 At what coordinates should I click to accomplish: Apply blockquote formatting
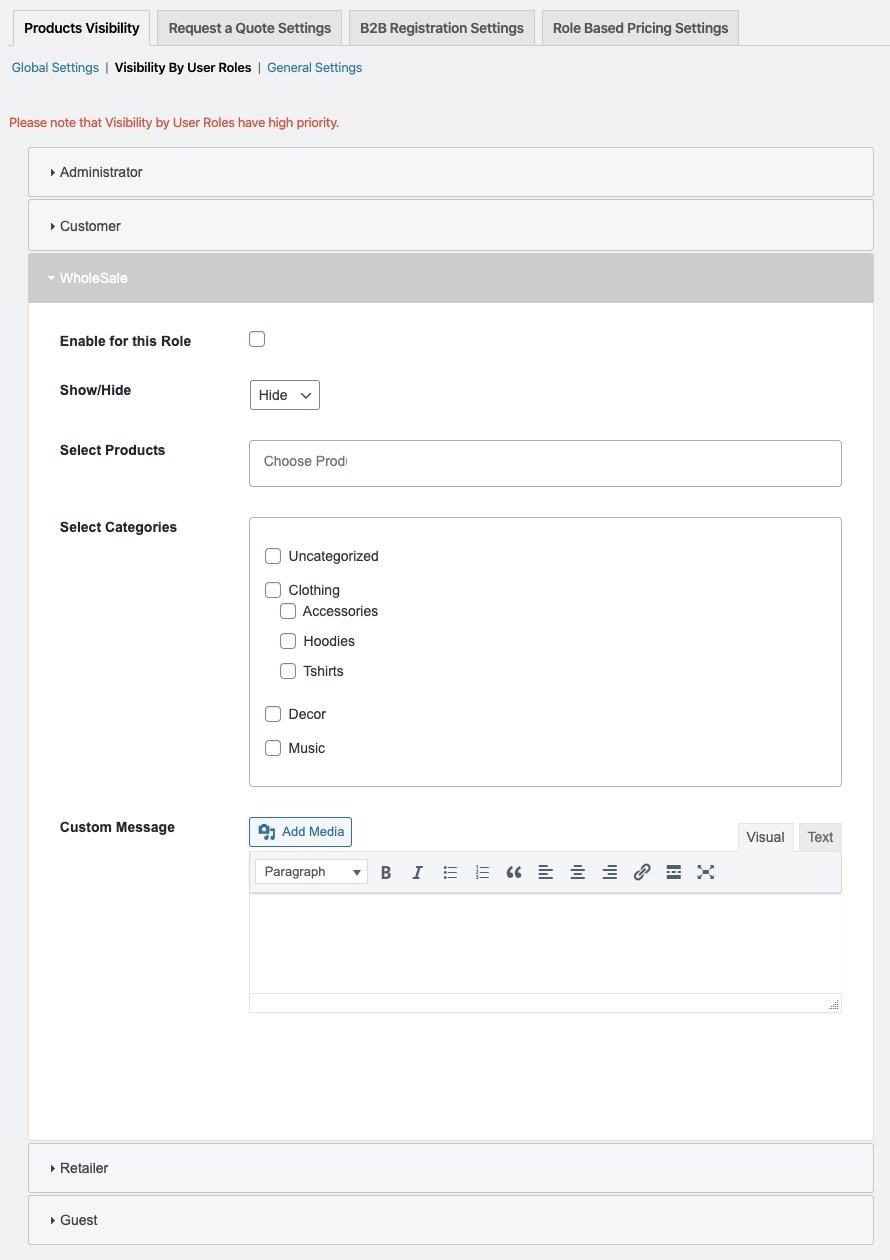pyautogui.click(x=514, y=872)
